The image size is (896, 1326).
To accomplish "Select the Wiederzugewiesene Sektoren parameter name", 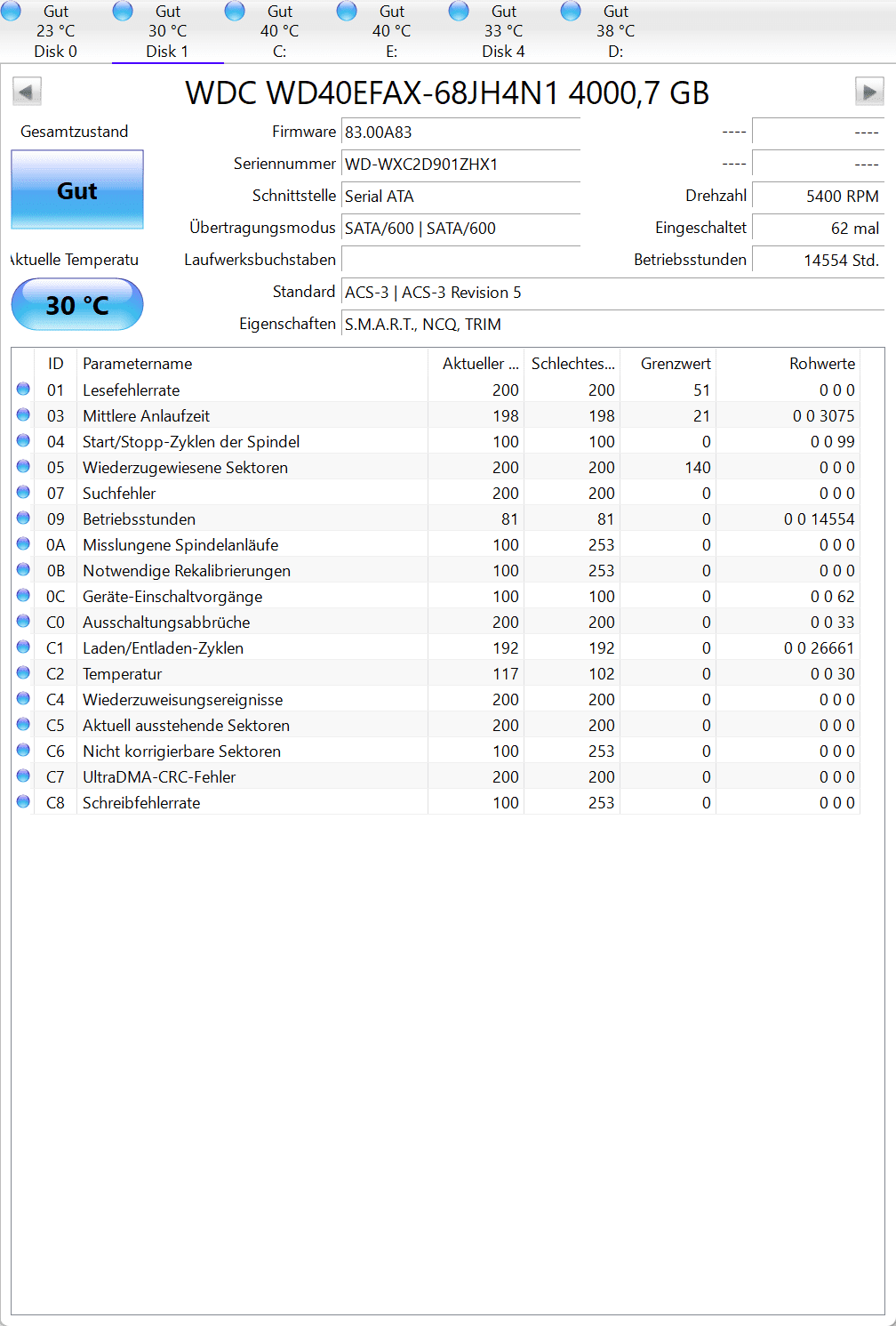I will pos(185,468).
